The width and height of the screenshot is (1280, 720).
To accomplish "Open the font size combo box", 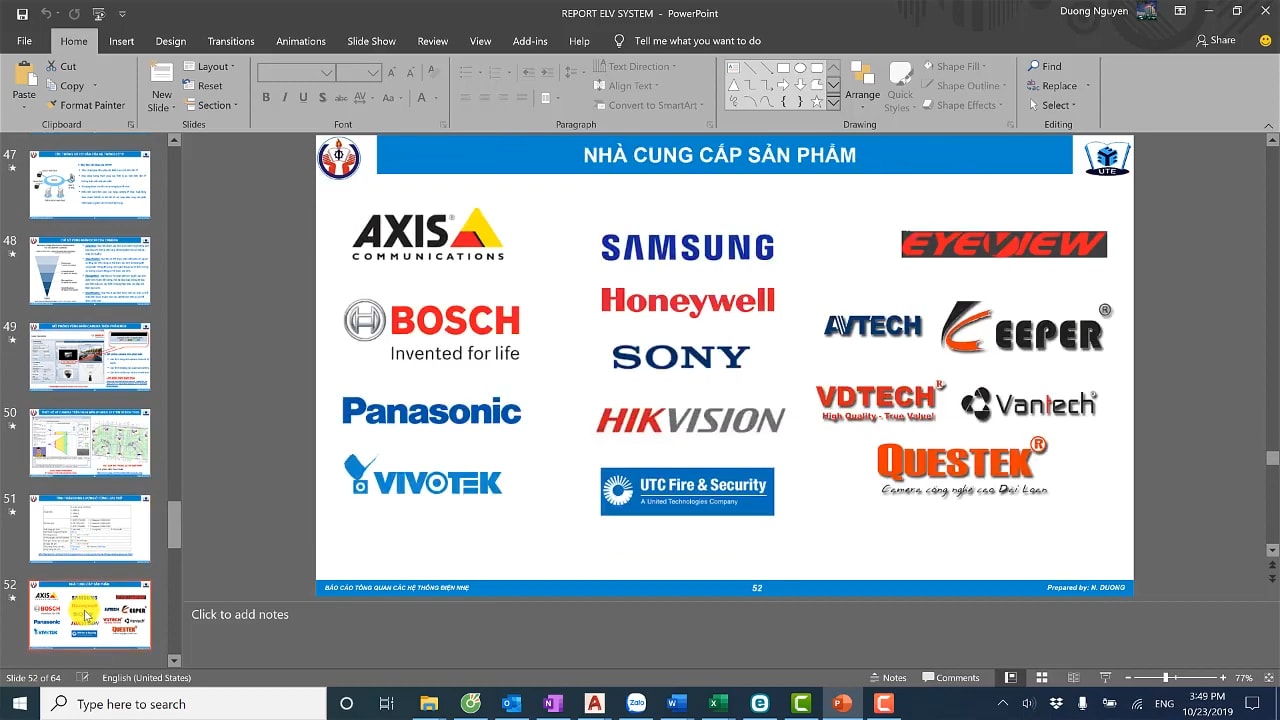I will pyautogui.click(x=358, y=73).
